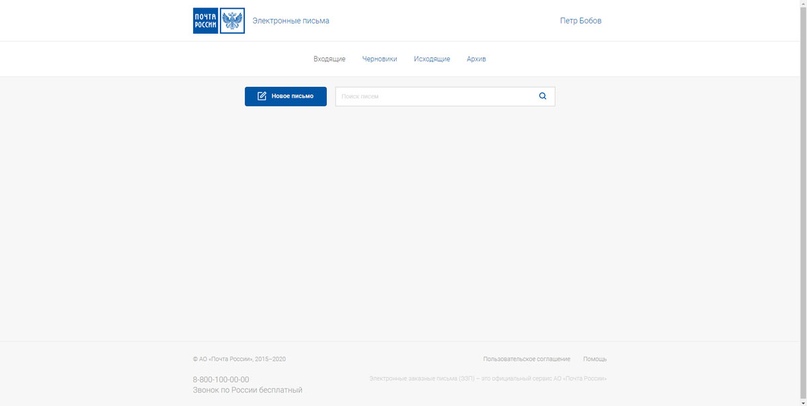Click the Почта России logo text
807x406 pixels.
205,21
